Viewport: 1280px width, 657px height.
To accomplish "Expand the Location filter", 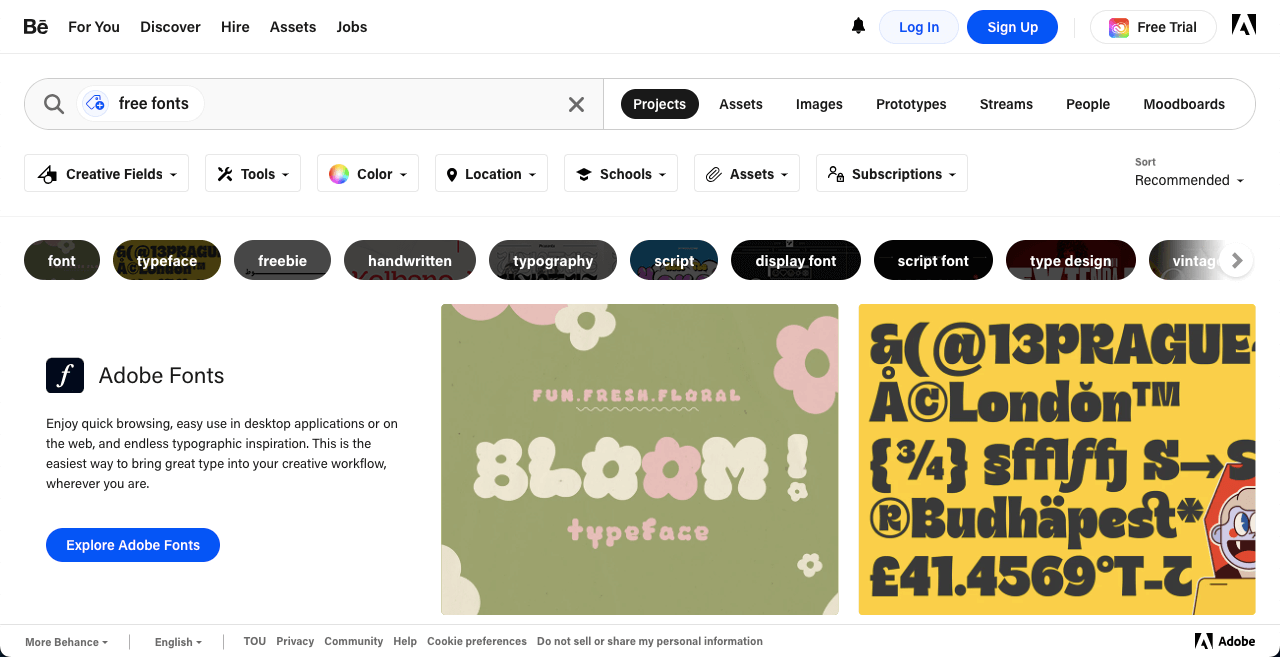I will 491,174.
